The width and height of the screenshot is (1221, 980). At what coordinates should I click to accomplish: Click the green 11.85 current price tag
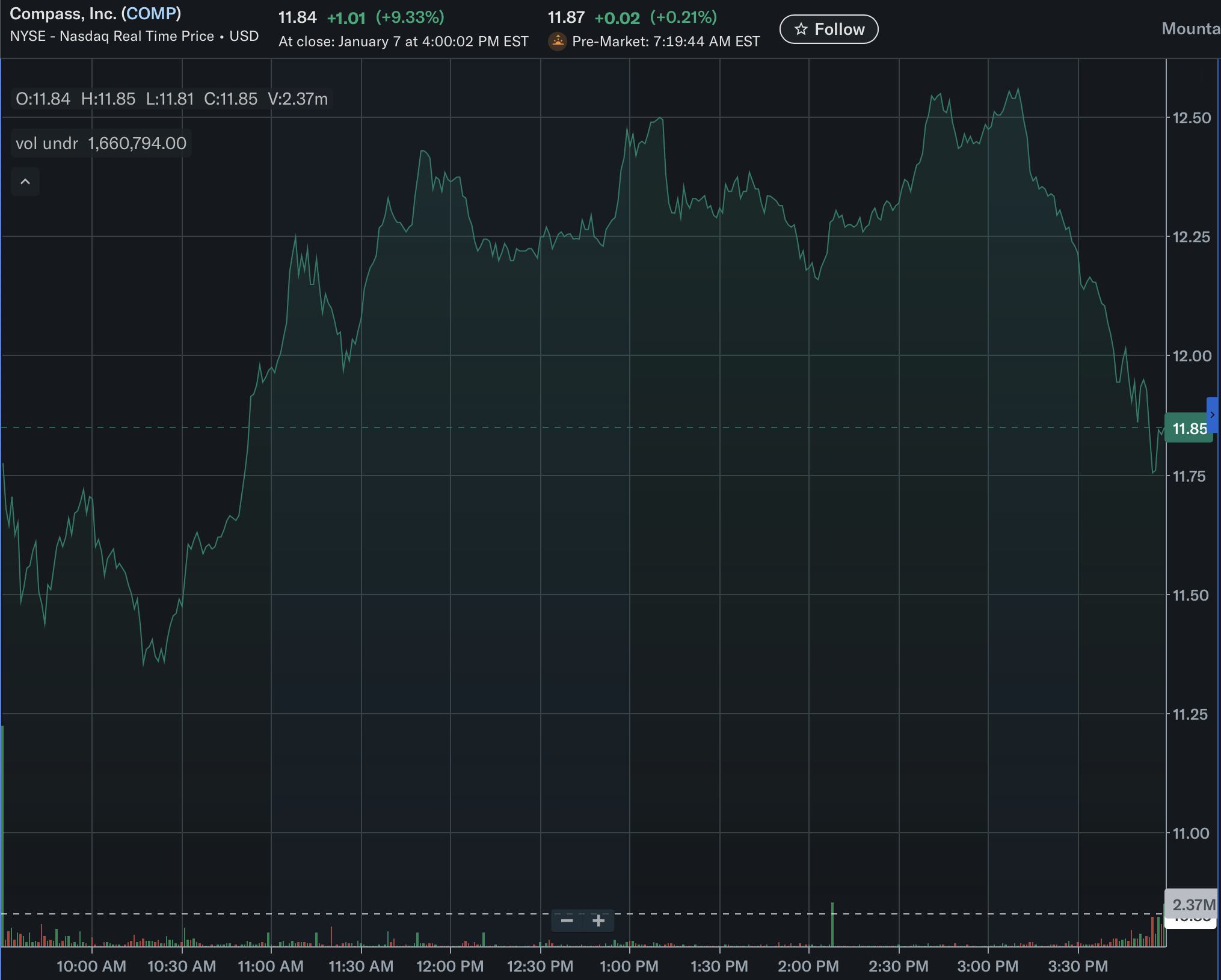click(x=1189, y=429)
